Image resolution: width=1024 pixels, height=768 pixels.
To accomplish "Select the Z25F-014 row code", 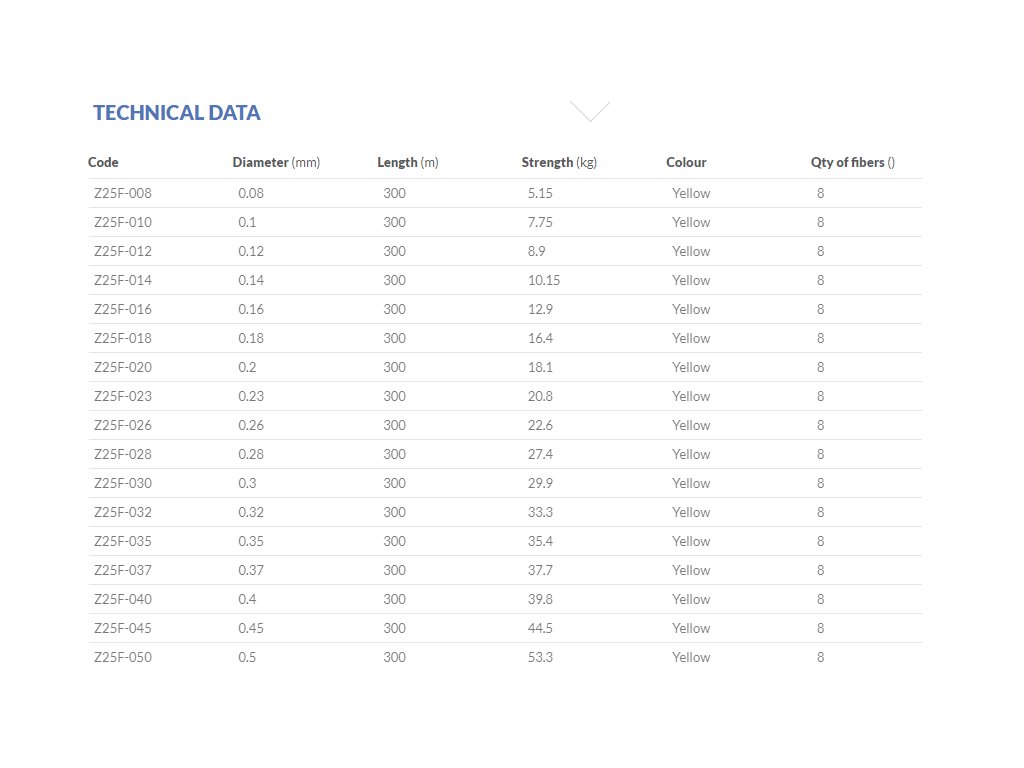I will (x=122, y=280).
